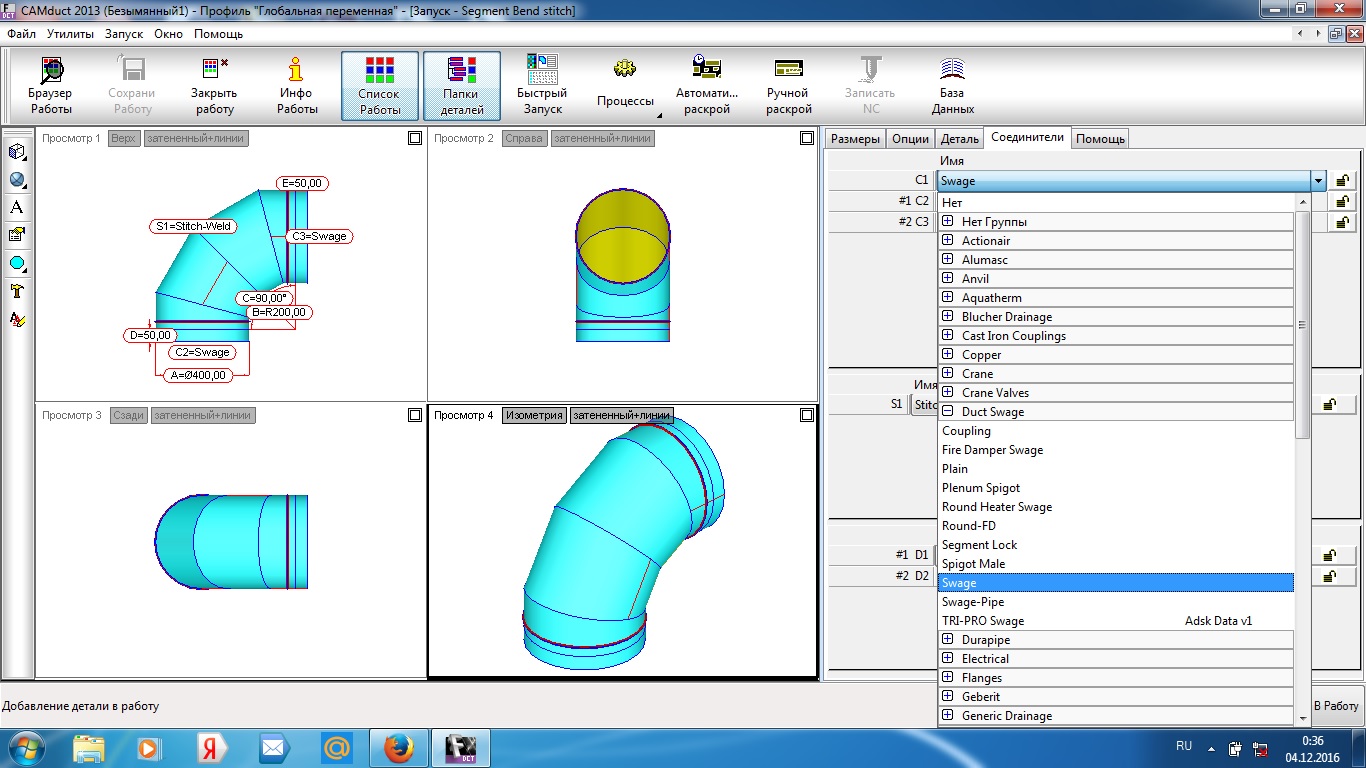Viewport: 1366px width, 768px height.
Task: Expand the Actionair group
Action: [948, 240]
